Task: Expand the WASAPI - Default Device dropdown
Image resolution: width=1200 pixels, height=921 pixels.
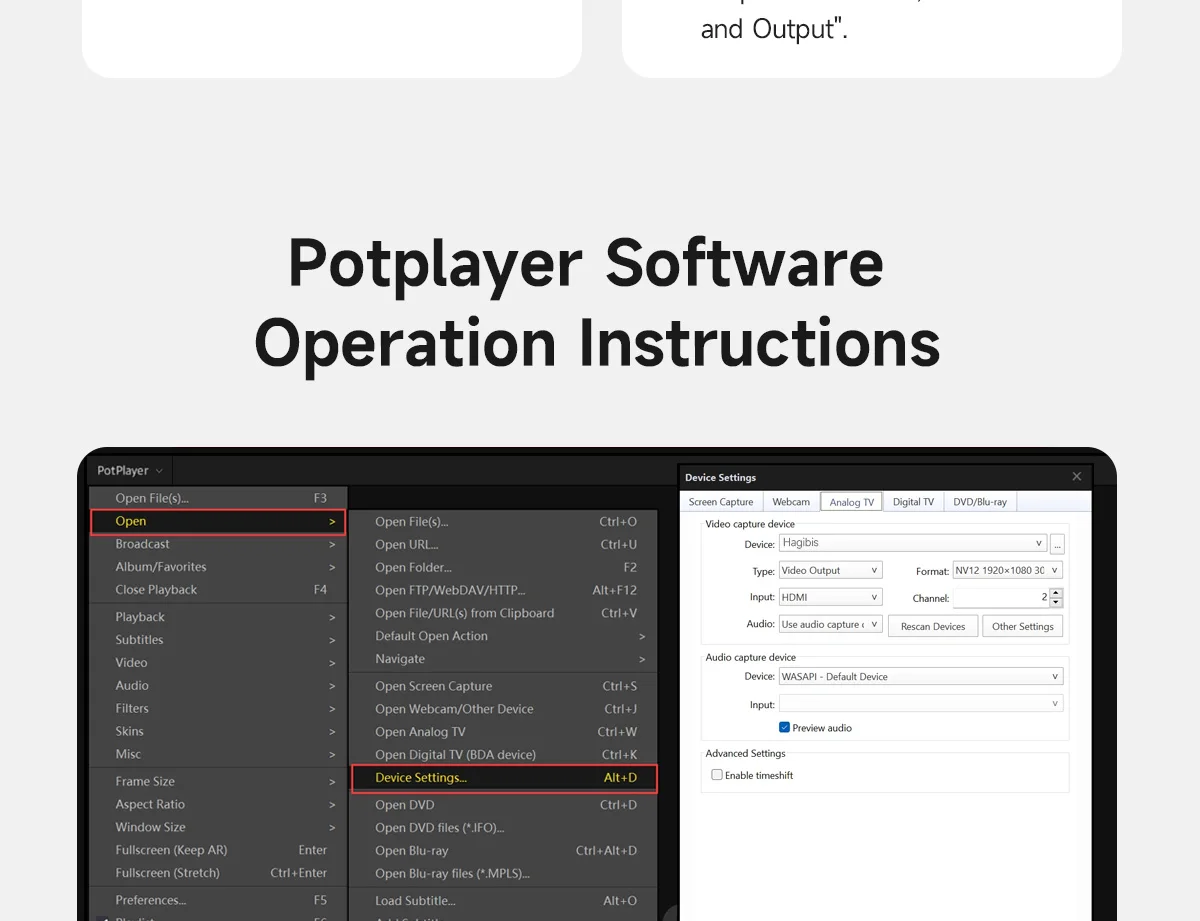Action: pos(921,677)
